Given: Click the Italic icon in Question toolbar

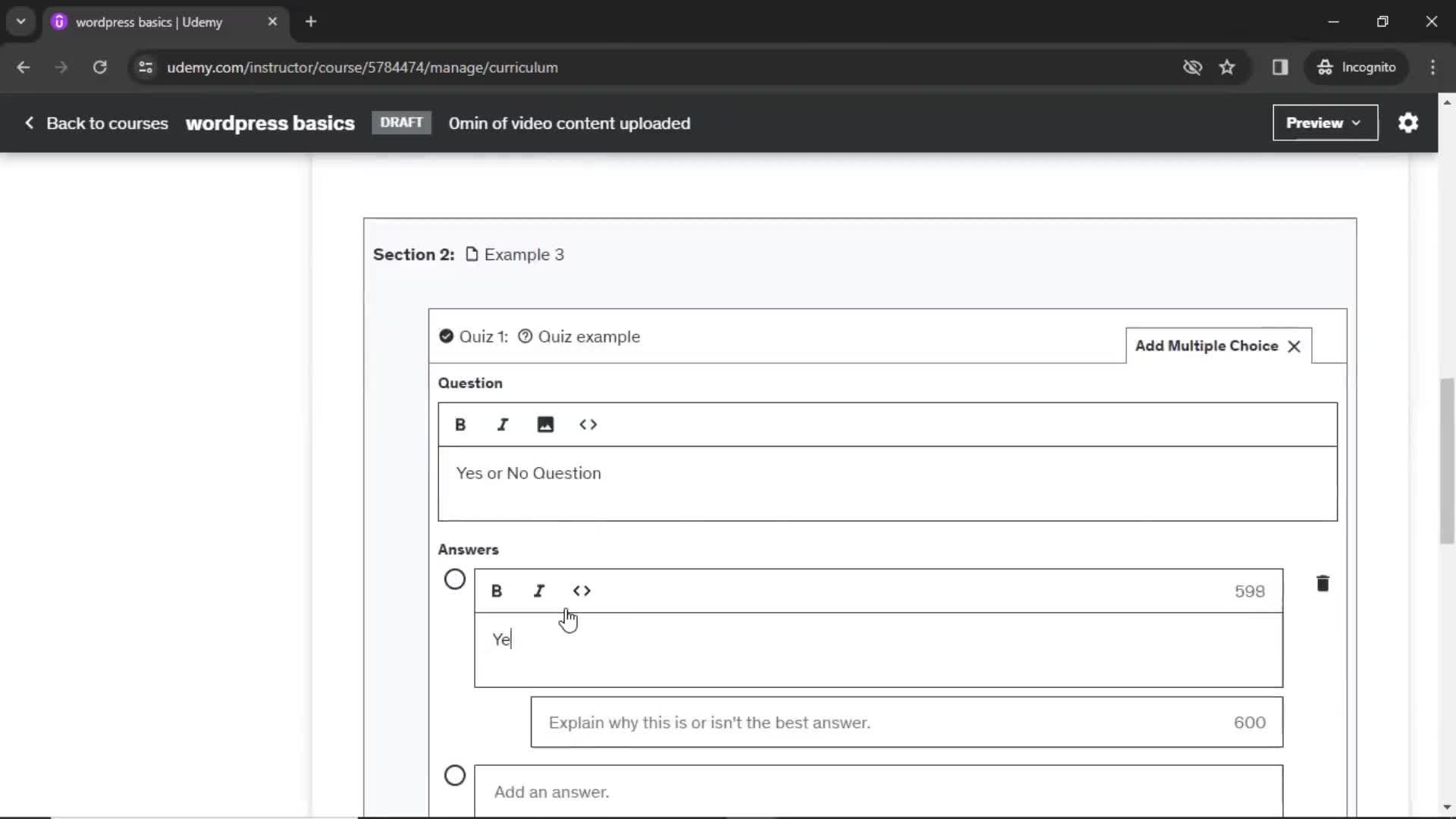Looking at the screenshot, I should [503, 424].
